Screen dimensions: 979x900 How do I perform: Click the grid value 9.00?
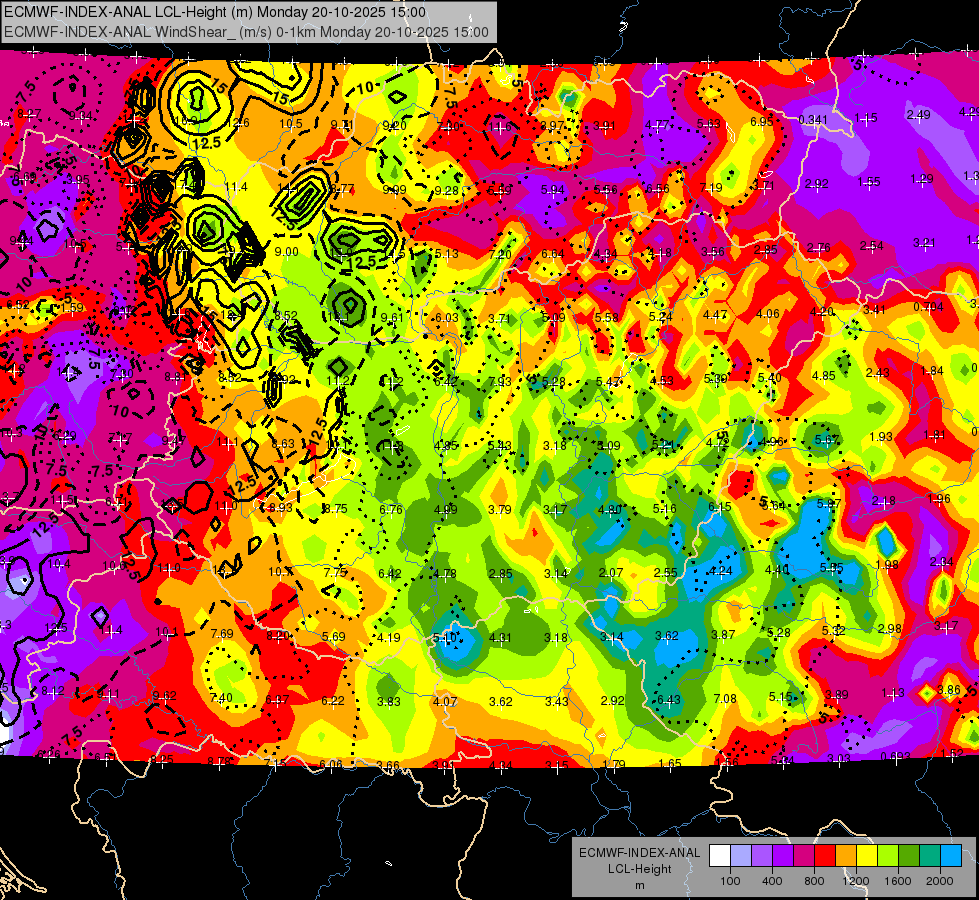pyautogui.click(x=287, y=252)
